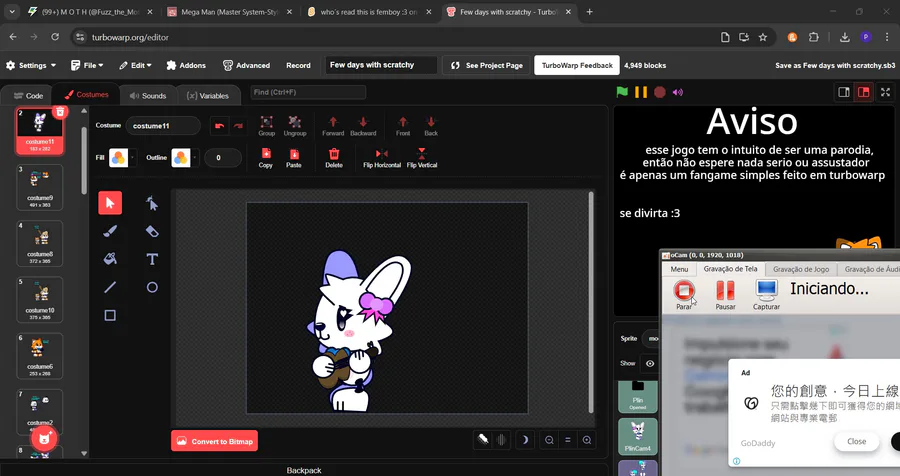Zoom in the paint canvas

click(587, 440)
